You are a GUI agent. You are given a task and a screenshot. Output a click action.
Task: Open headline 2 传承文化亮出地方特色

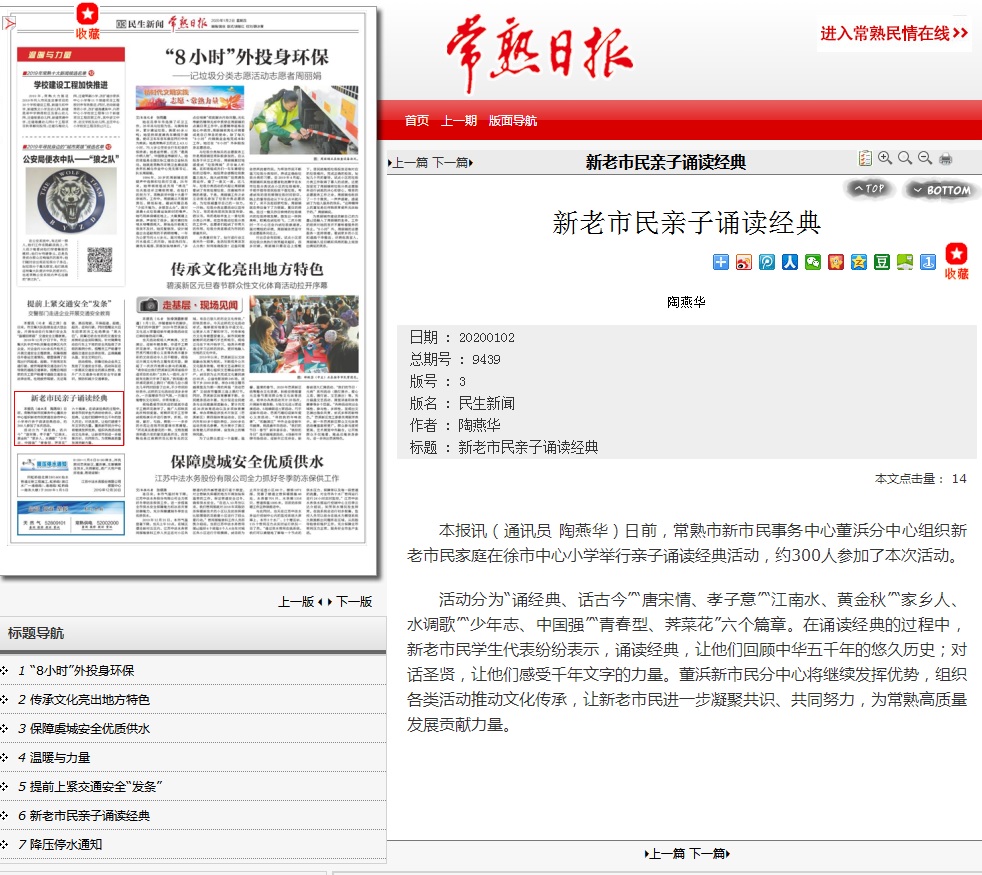(x=90, y=700)
